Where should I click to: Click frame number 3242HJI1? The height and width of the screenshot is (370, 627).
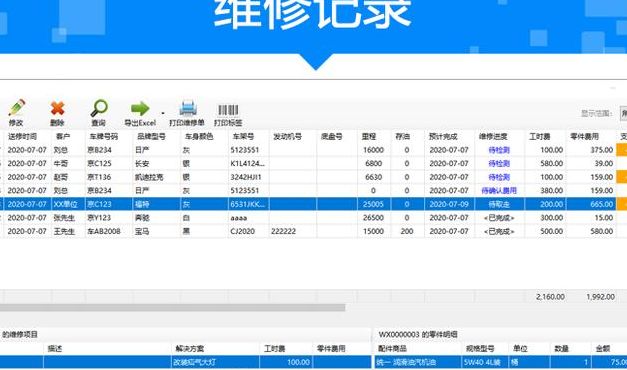[246, 177]
